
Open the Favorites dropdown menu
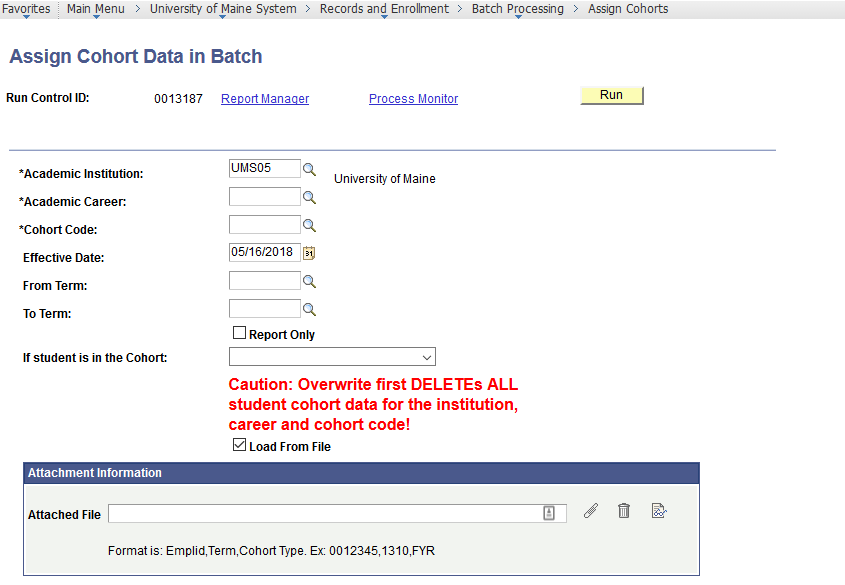click(26, 9)
